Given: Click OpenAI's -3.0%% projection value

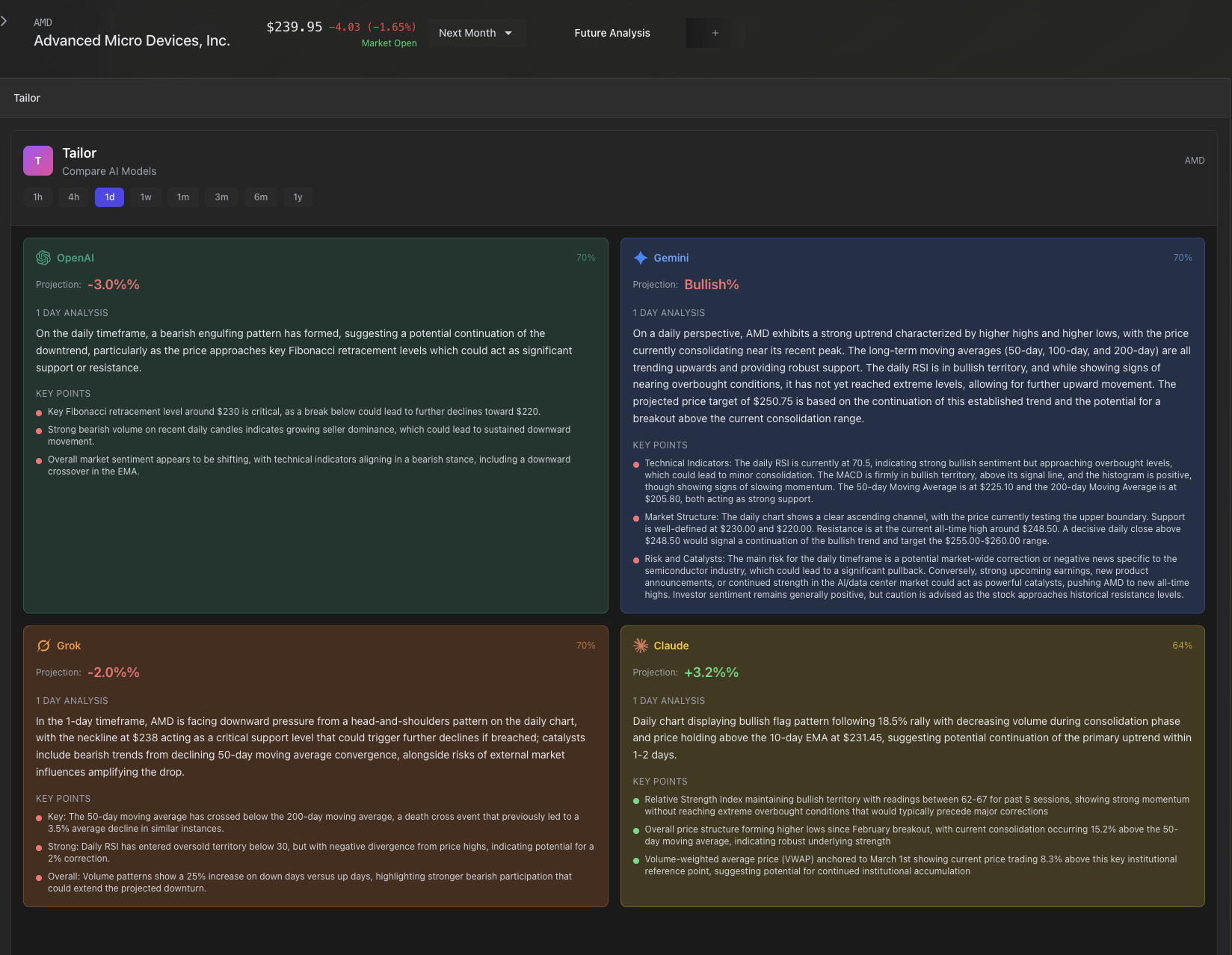Looking at the screenshot, I should [x=114, y=285].
